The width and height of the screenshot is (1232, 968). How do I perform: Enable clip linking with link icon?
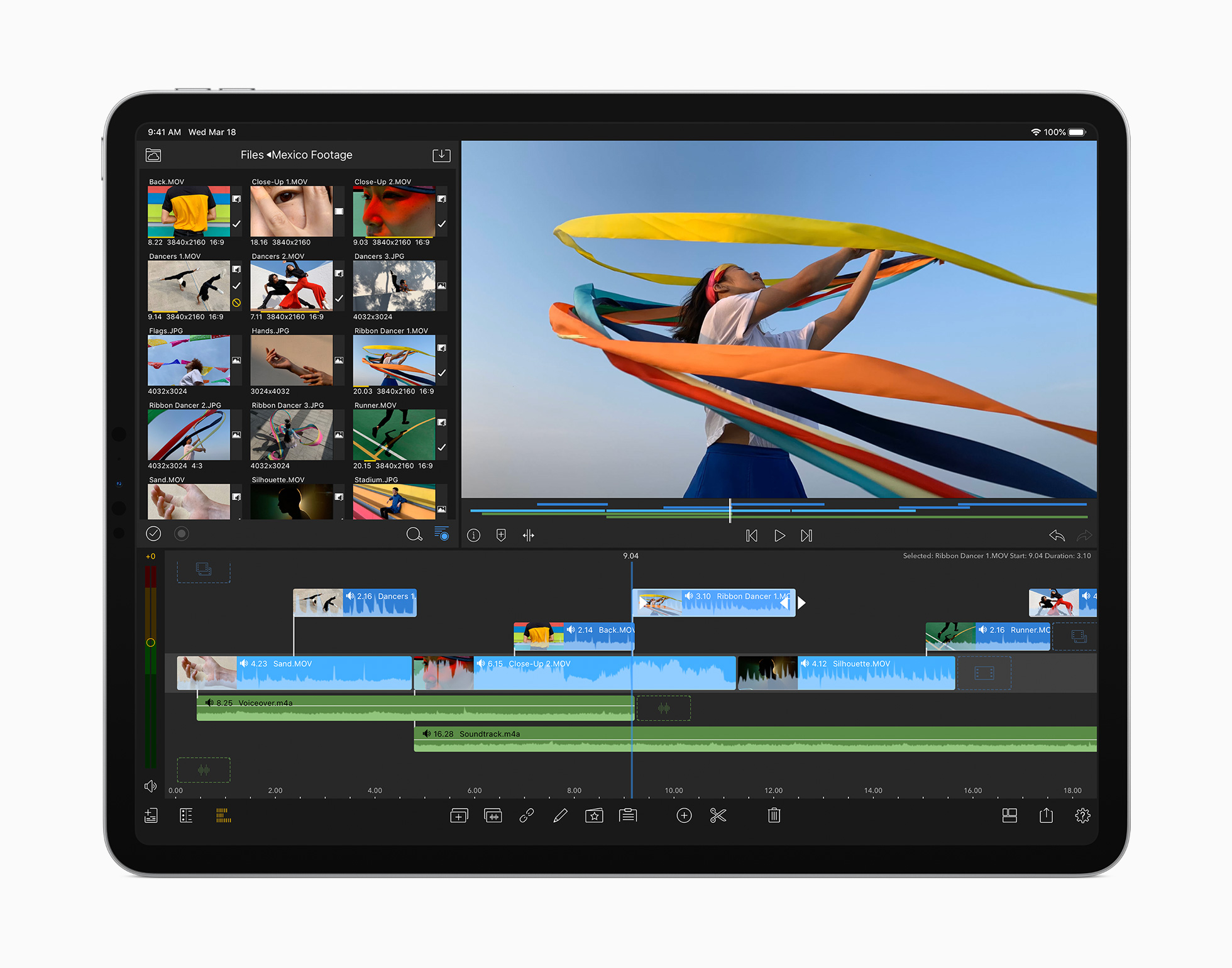(x=526, y=815)
